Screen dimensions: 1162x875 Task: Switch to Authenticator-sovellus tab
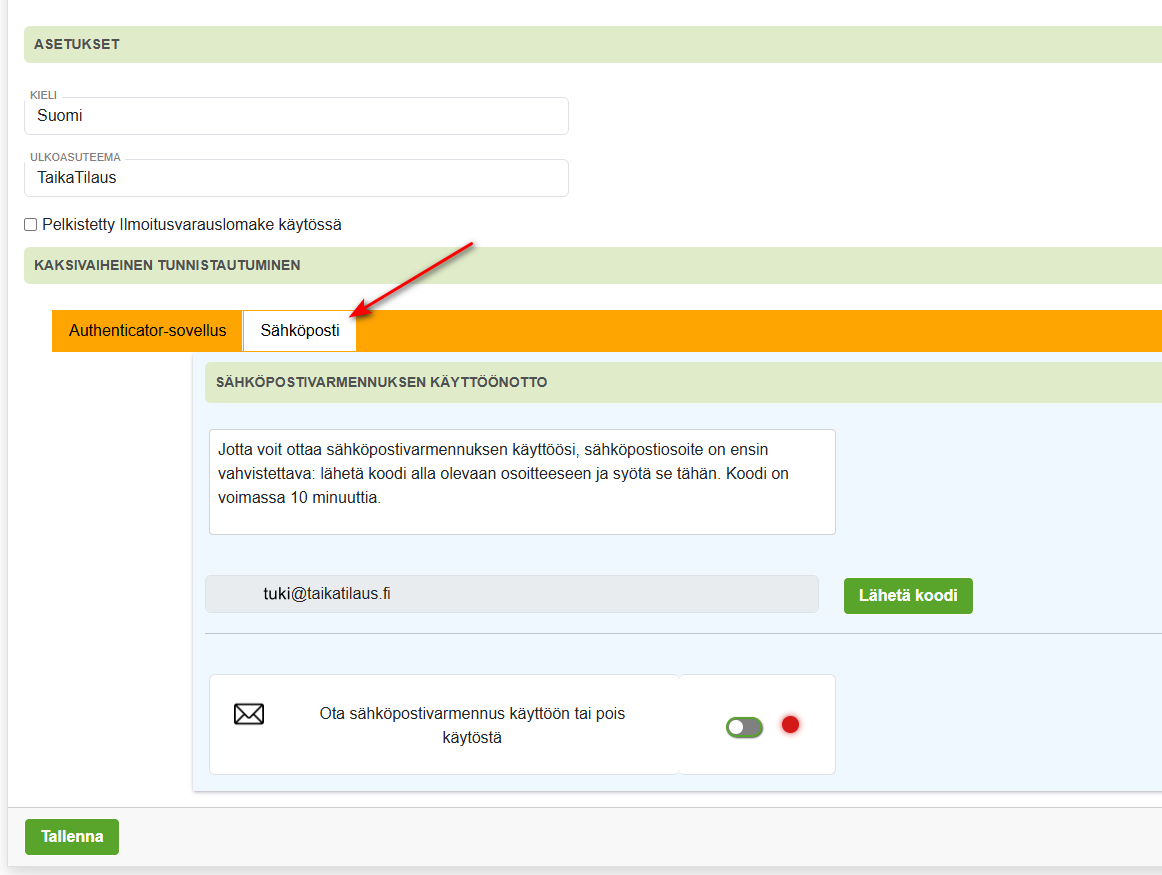coord(147,330)
